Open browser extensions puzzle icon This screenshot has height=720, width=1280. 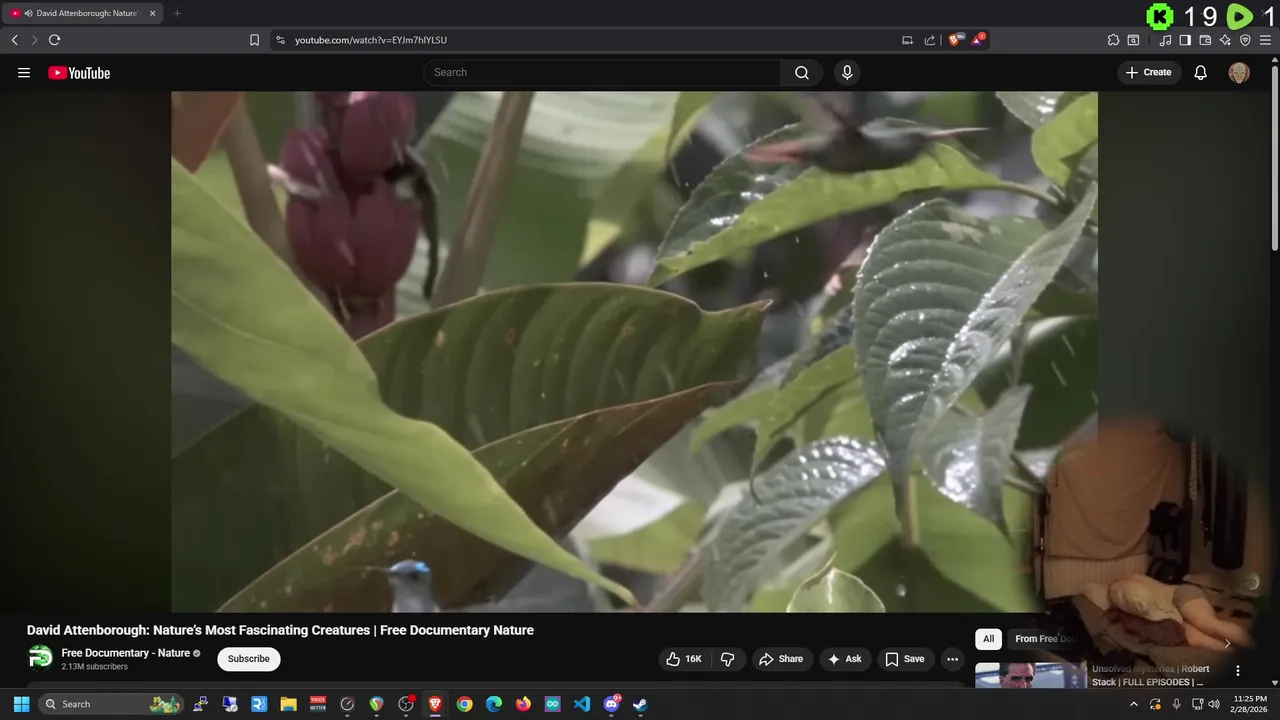[x=1113, y=40]
